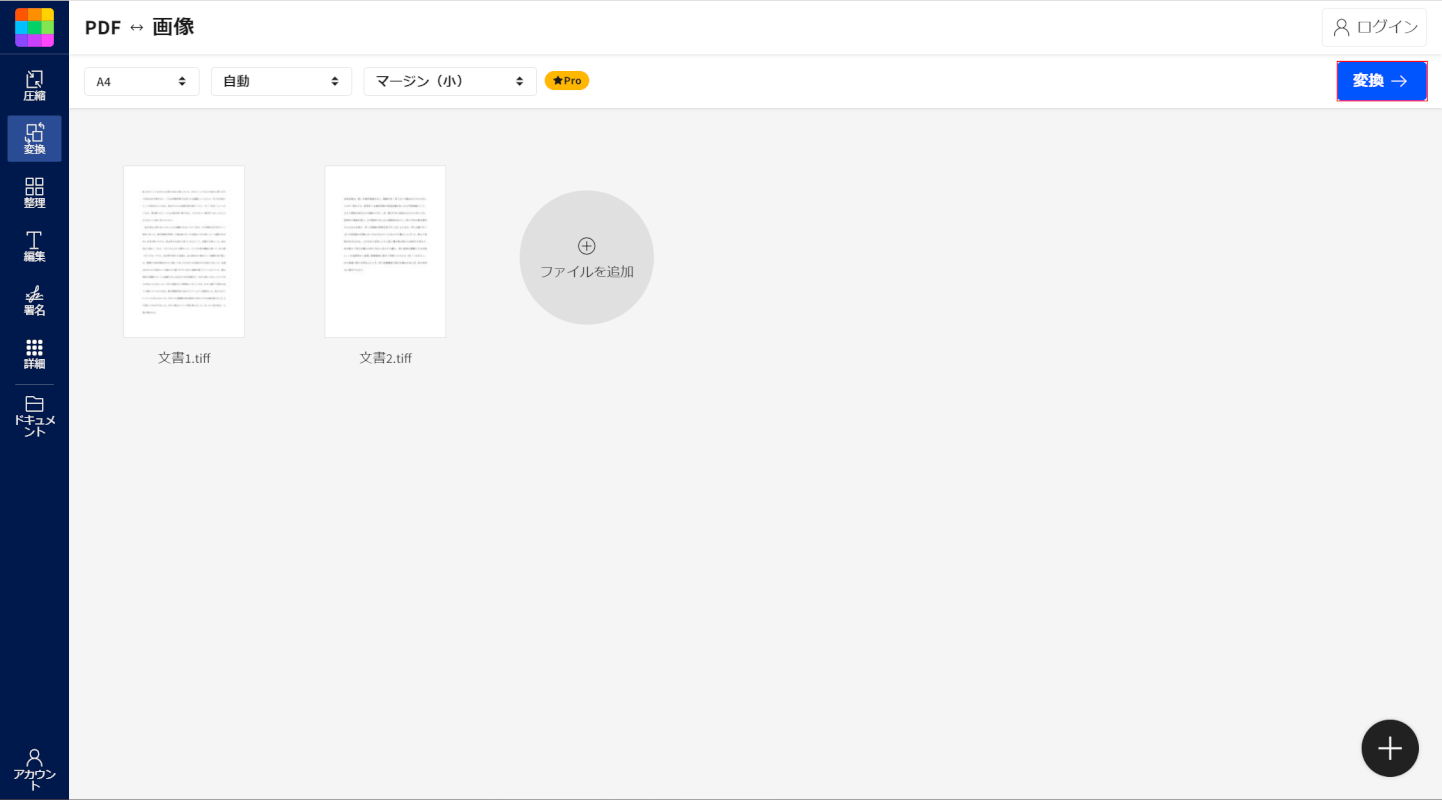Open the マージン（小） margin dropdown
The width and height of the screenshot is (1442, 800).
click(450, 81)
